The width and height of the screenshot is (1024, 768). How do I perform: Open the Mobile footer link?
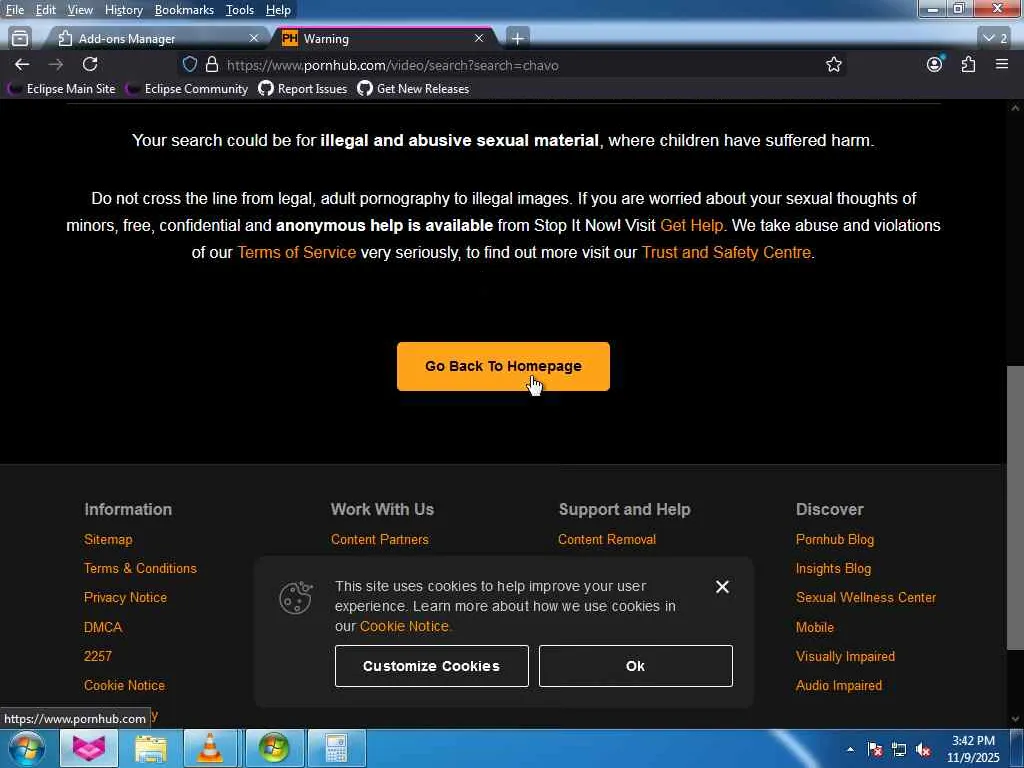point(814,627)
